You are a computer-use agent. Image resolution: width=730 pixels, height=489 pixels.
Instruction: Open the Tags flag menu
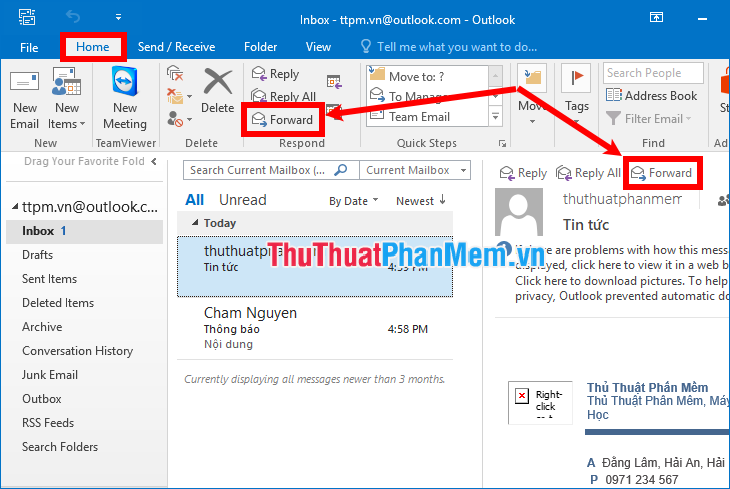(x=576, y=95)
